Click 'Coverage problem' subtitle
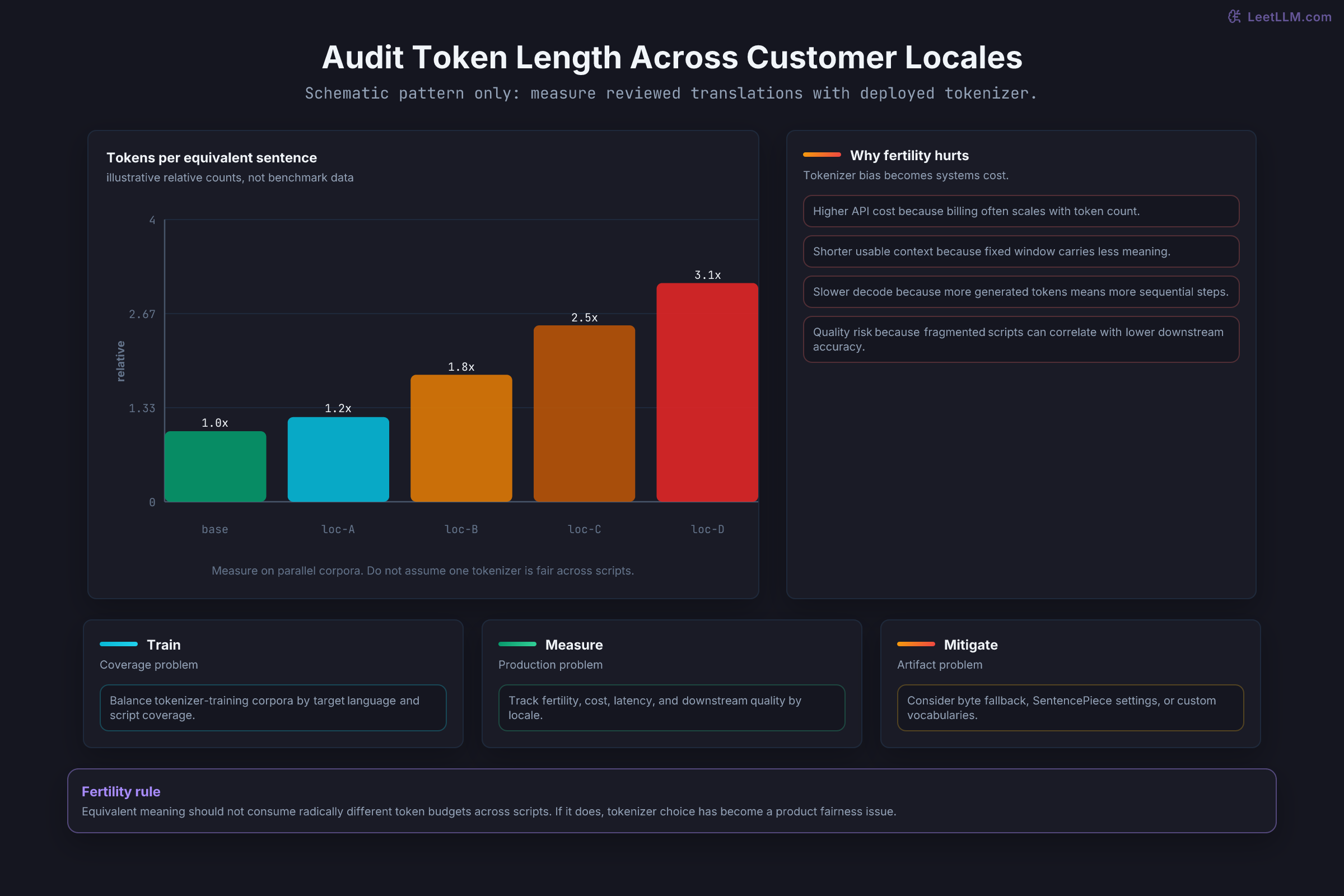The height and width of the screenshot is (896, 1344). point(148,665)
